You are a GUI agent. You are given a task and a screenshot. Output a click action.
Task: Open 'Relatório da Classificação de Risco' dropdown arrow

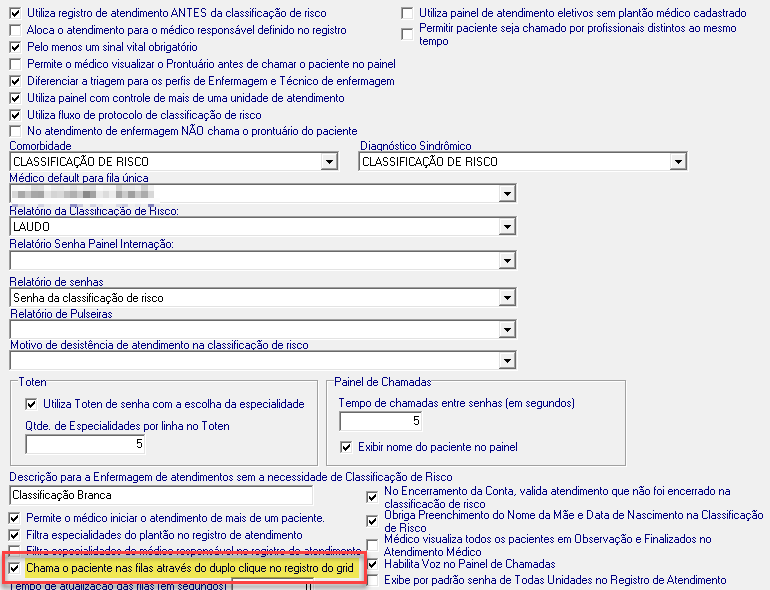tap(507, 227)
